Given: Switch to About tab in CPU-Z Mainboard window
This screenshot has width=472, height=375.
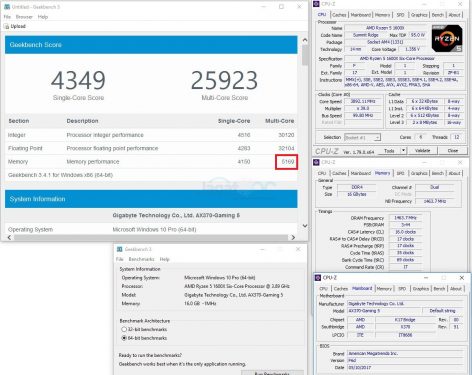Looking at the screenshot, I should pos(456,289).
